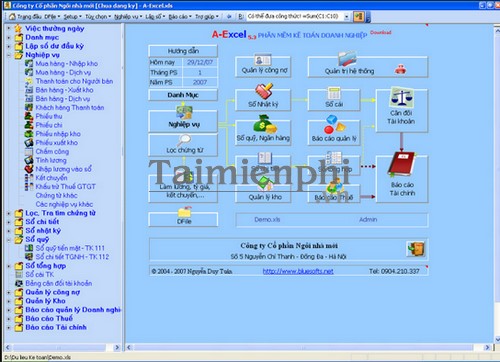This screenshot has width=500, height=362.
Task: Click the red Download link
Action: coord(380,32)
